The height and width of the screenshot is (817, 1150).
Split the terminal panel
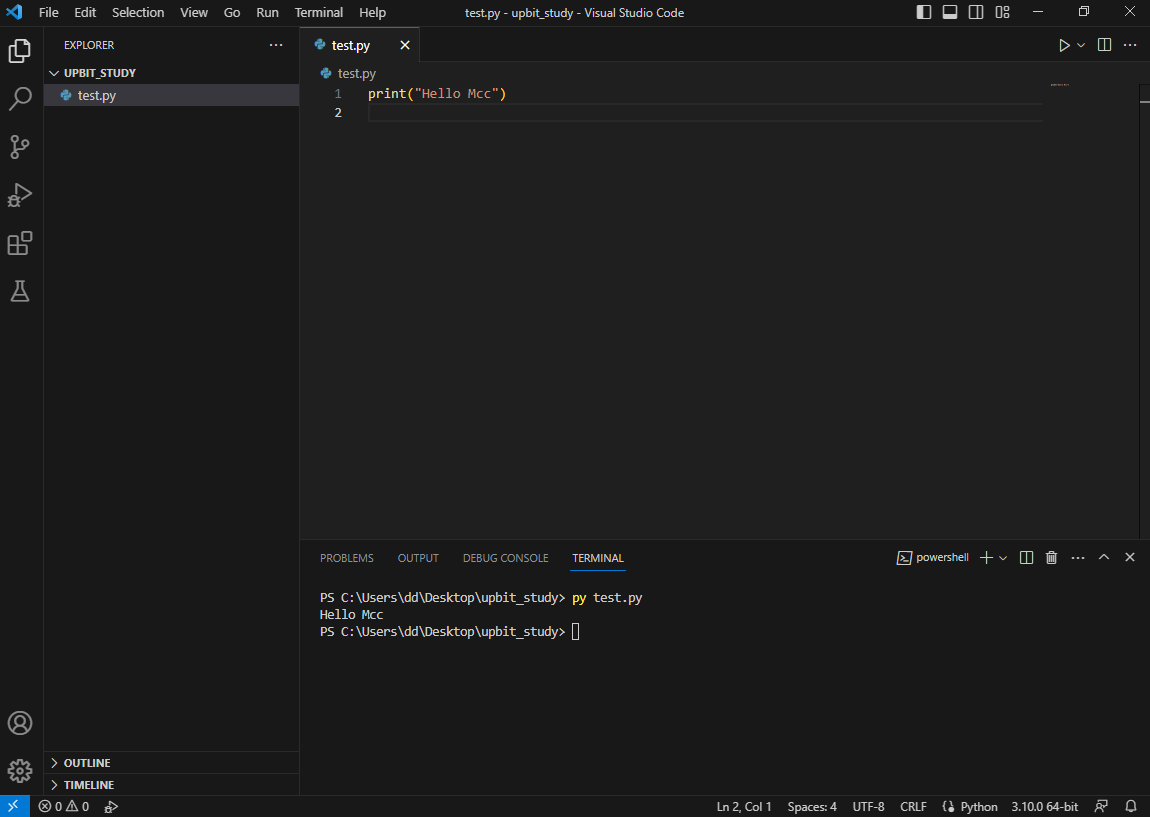[x=1026, y=557]
